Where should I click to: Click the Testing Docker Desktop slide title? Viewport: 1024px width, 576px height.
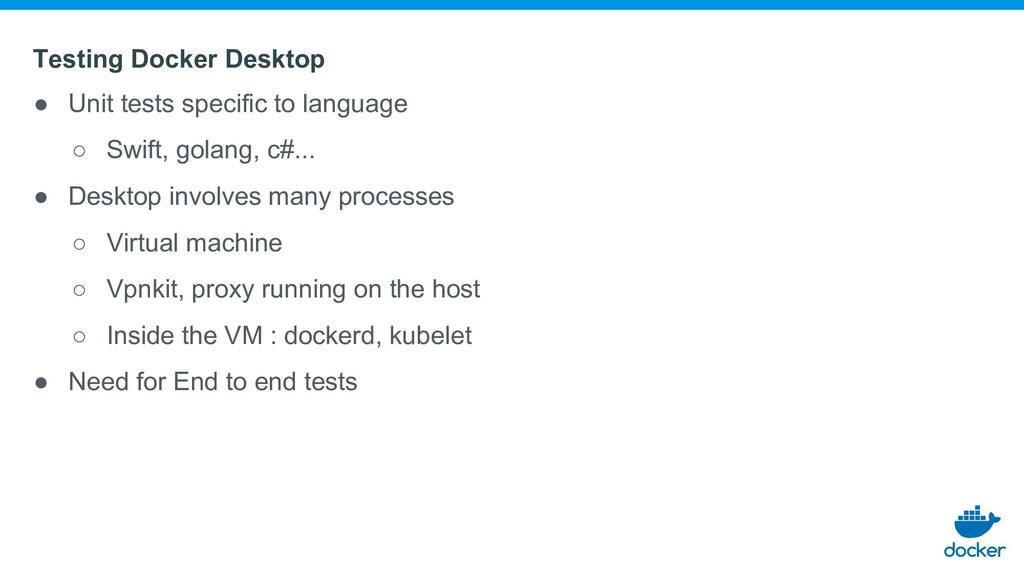click(179, 59)
